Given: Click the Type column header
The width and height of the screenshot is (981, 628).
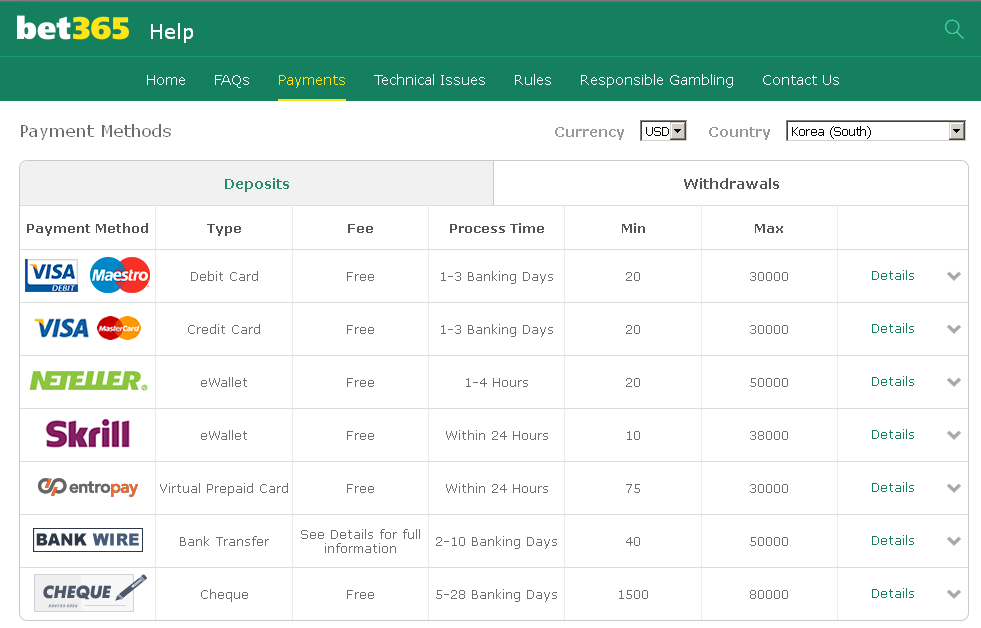Looking at the screenshot, I should click(224, 229).
